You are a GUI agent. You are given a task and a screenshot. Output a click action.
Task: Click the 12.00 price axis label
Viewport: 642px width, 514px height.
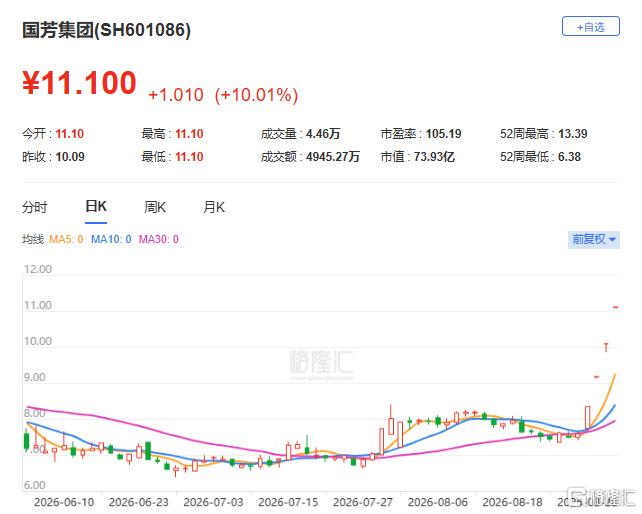click(38, 269)
